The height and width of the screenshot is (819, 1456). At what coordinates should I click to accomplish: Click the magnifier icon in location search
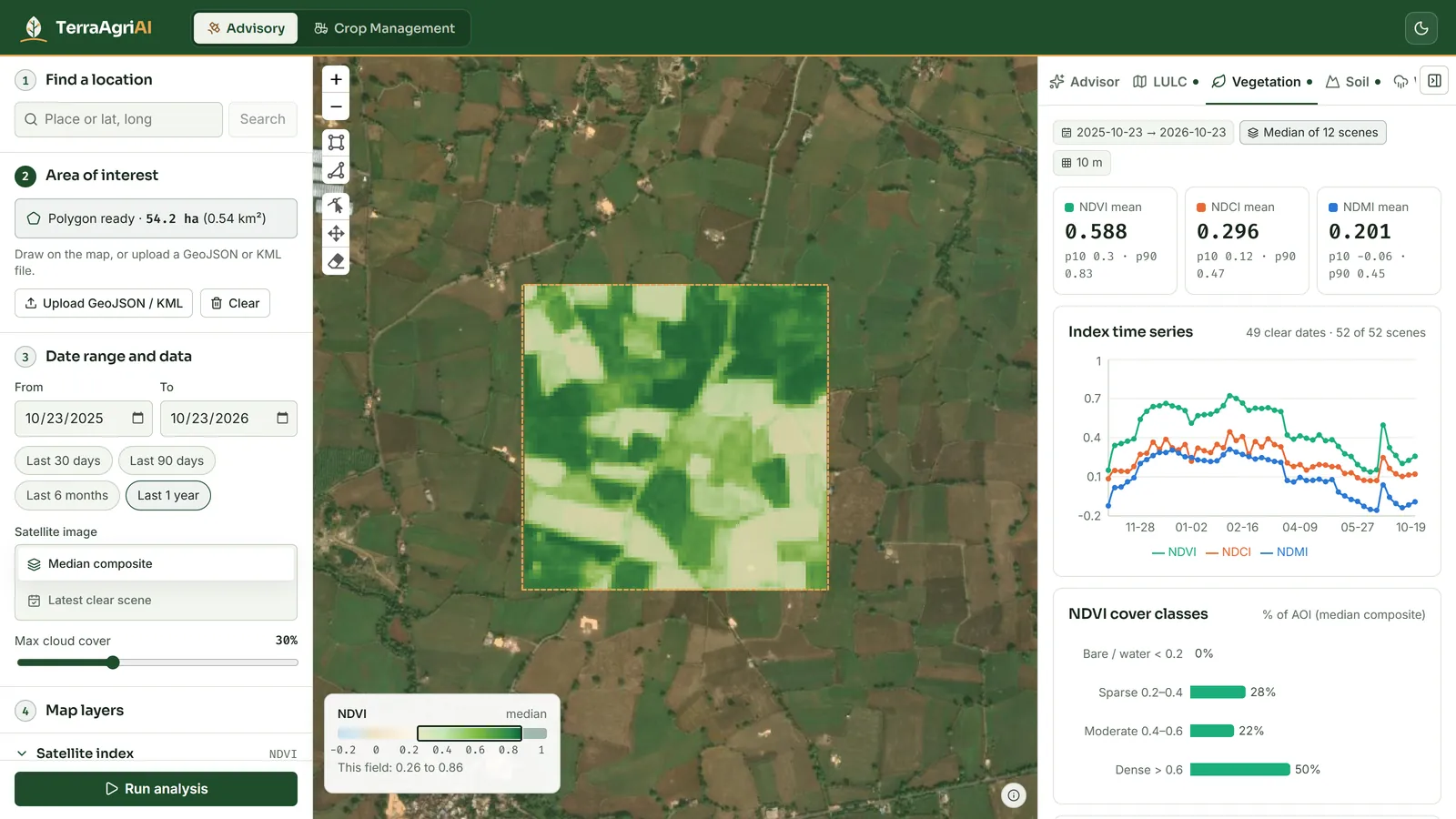tap(31, 119)
